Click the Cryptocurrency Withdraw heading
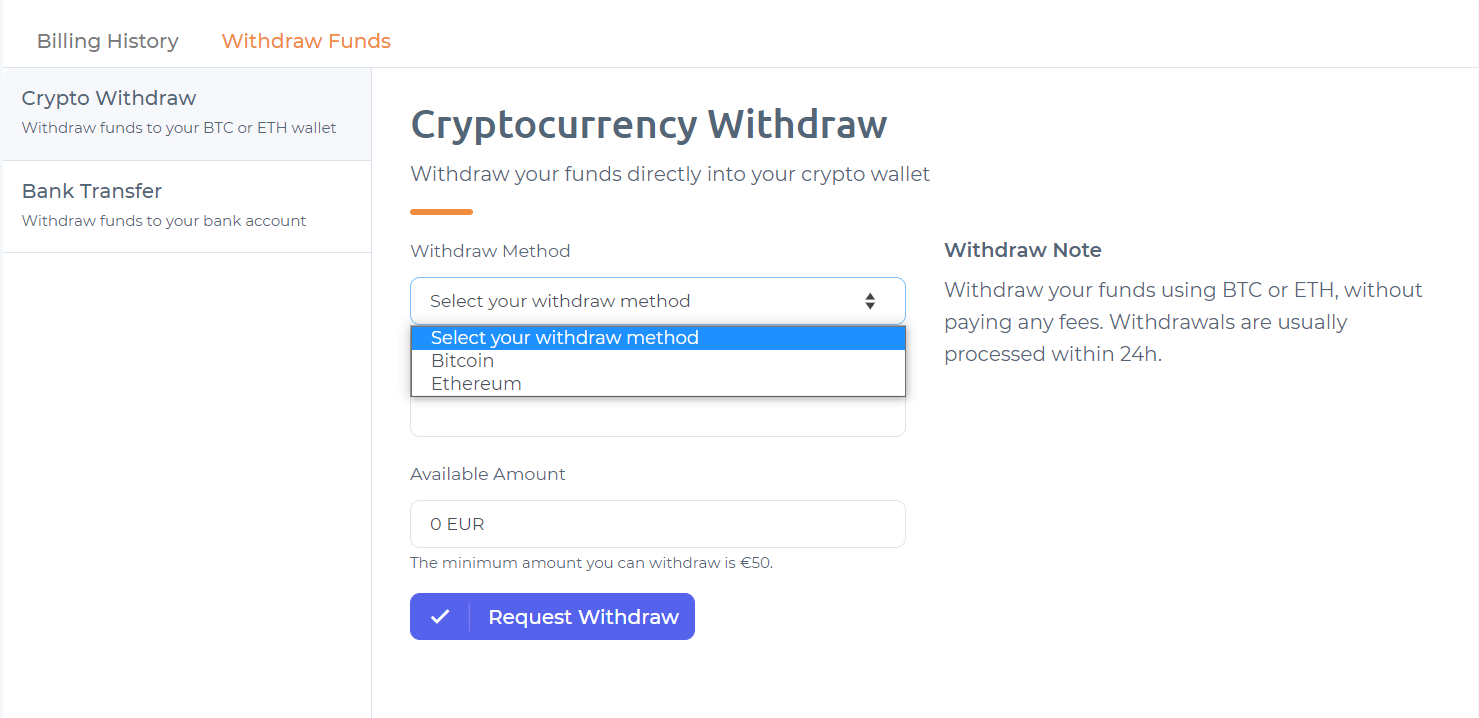The image size is (1479, 718). click(649, 125)
